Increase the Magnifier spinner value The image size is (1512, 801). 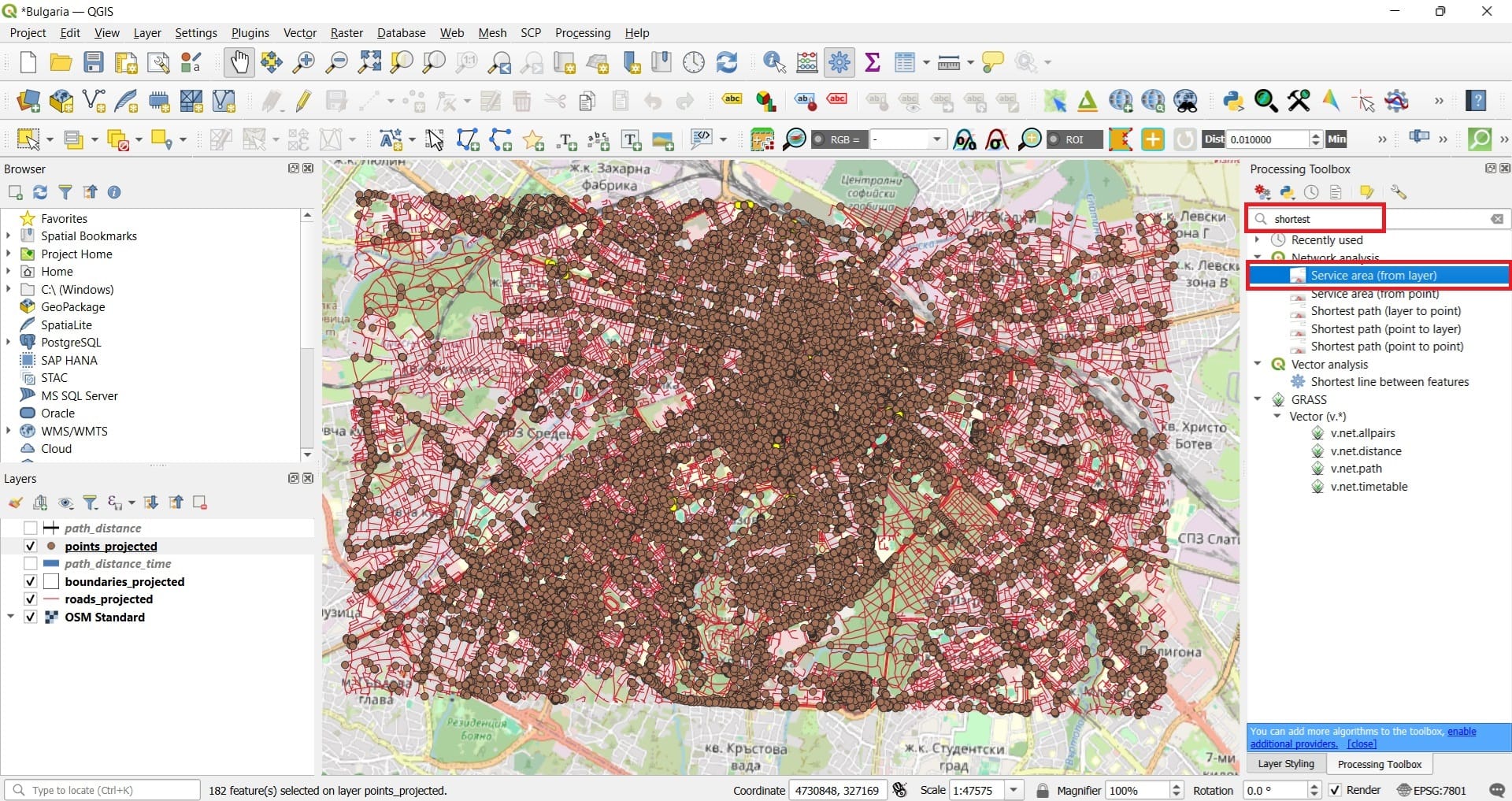(1177, 786)
